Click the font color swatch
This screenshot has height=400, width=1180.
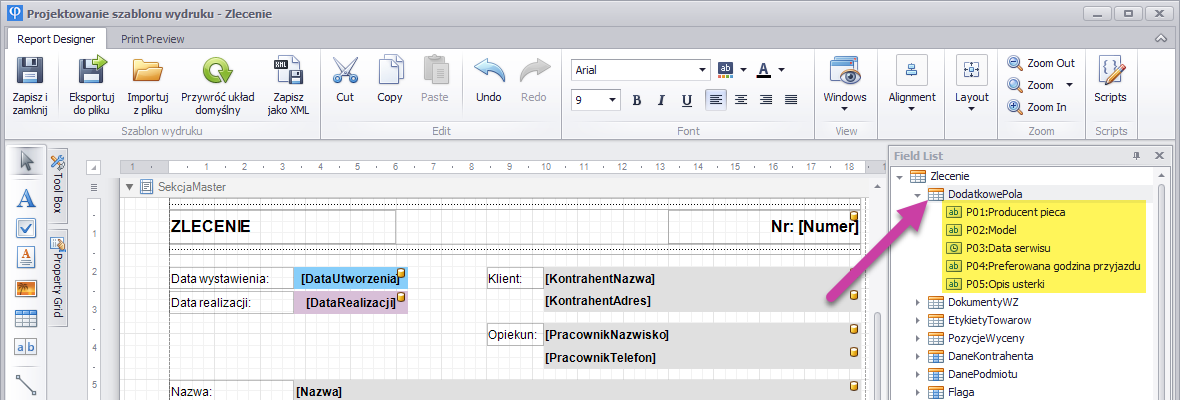click(x=763, y=70)
